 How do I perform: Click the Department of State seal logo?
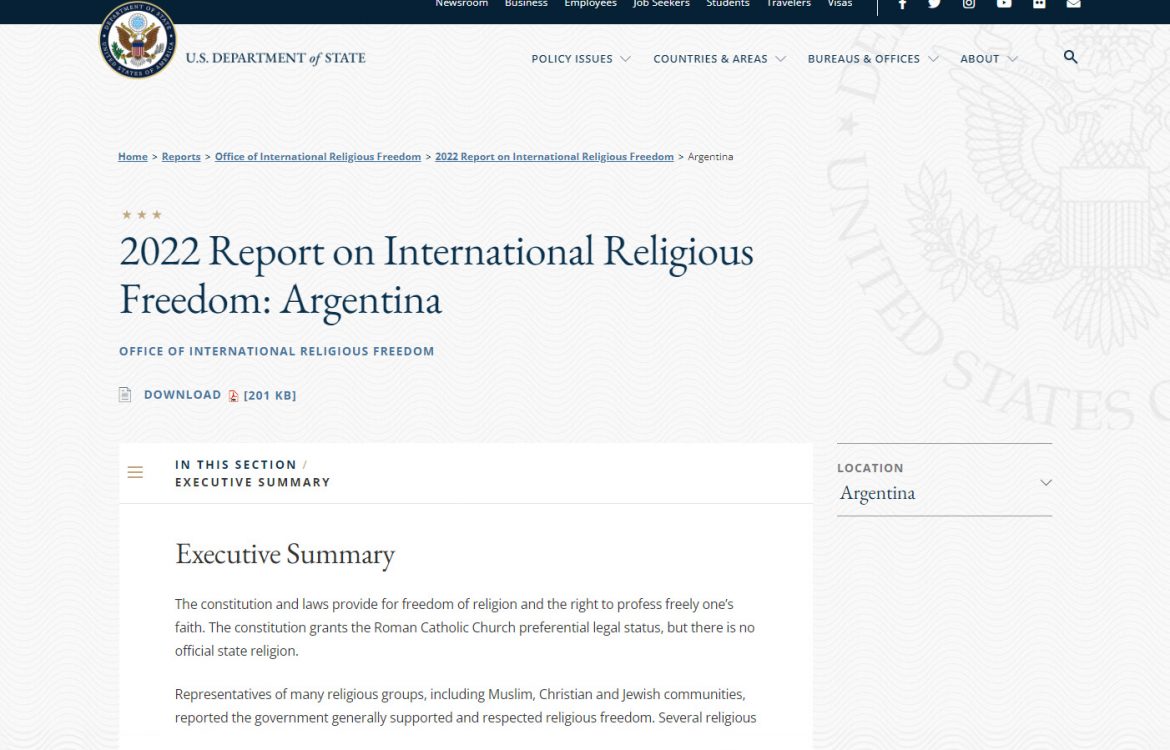click(x=138, y=42)
